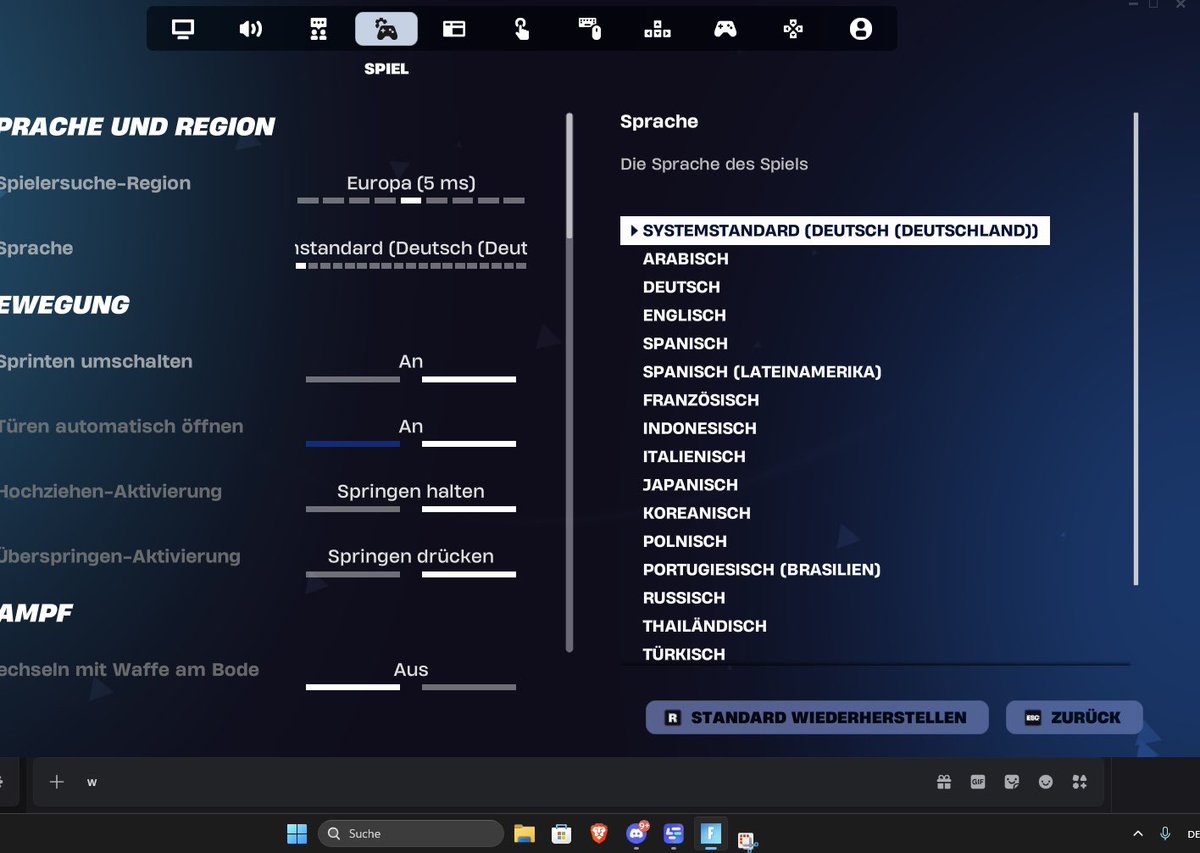Open the D-pad controller mapping tab icon
1200x853 pixels.
793,29
